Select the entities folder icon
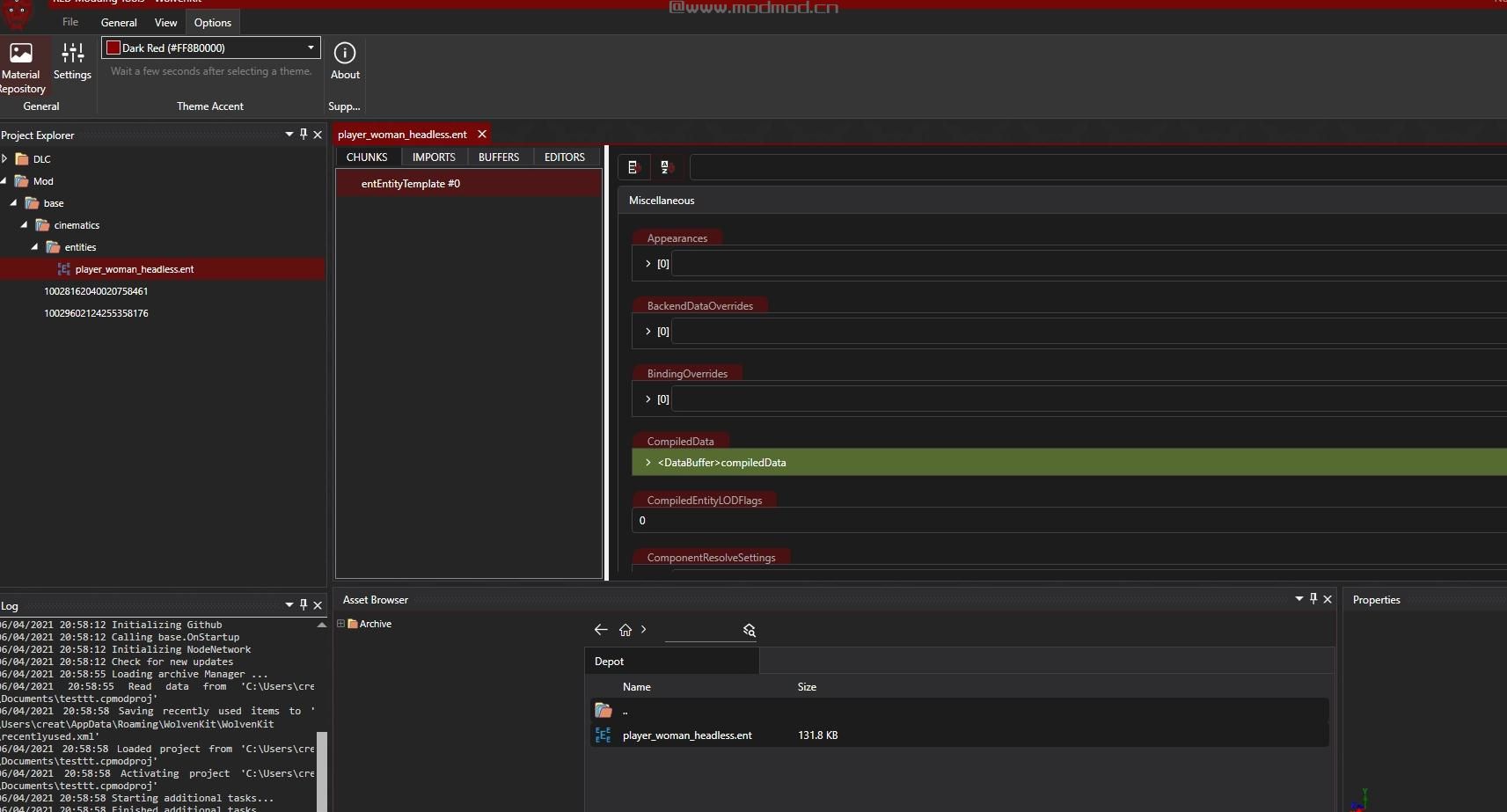This screenshot has width=1507, height=812. [x=53, y=247]
